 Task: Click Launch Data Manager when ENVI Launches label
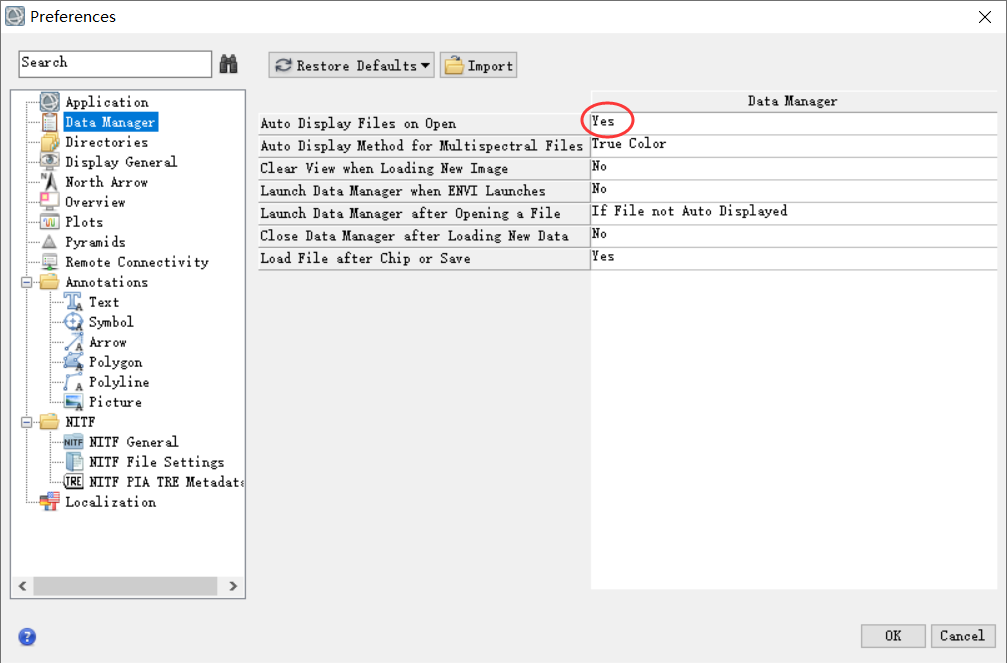403,191
